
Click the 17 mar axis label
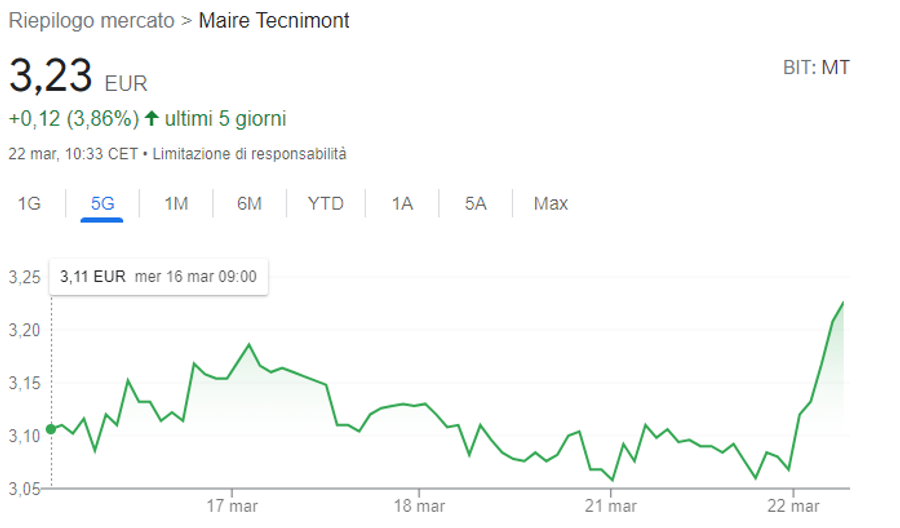232,506
